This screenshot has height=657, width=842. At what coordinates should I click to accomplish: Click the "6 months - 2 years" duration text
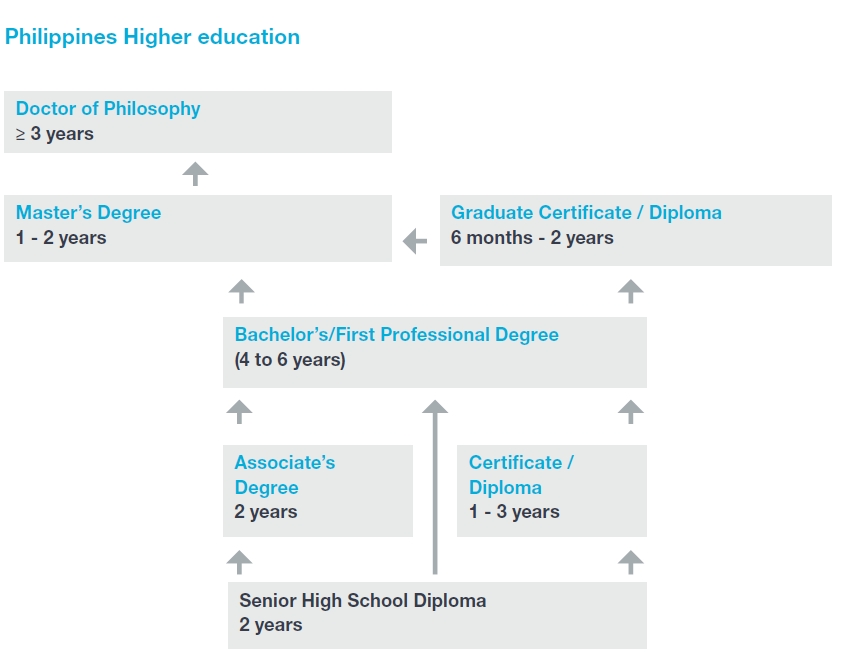coord(532,238)
